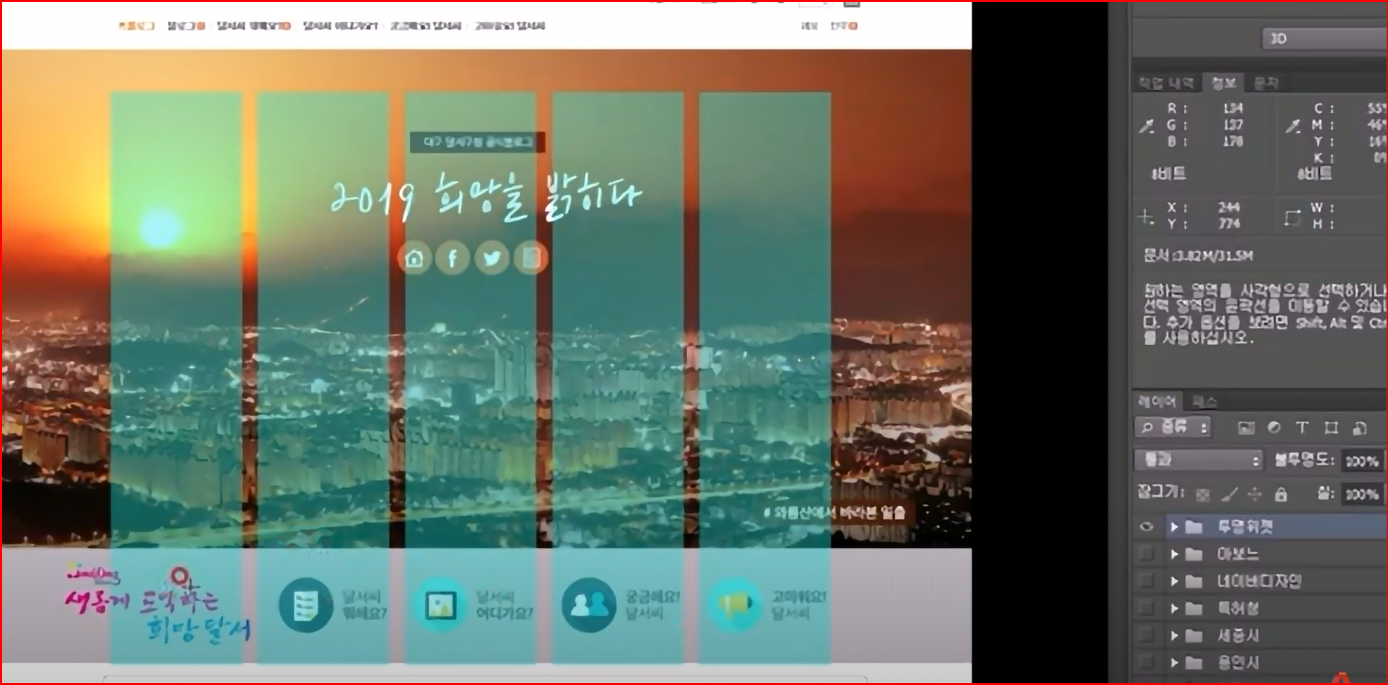
Task: Click the folder icon of 세종시 layer group
Action: (x=1194, y=635)
